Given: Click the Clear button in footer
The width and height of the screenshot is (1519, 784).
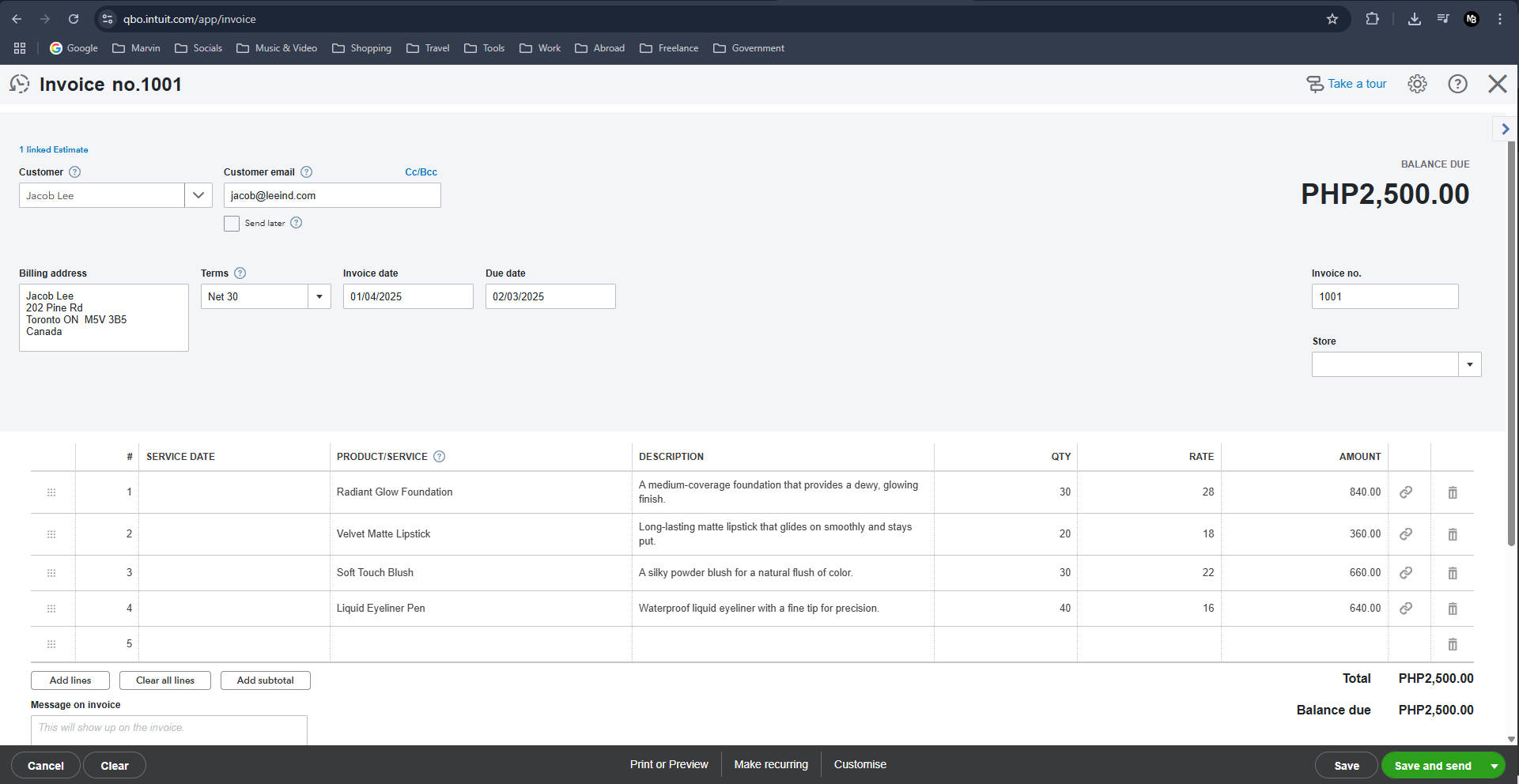Looking at the screenshot, I should pyautogui.click(x=115, y=766).
